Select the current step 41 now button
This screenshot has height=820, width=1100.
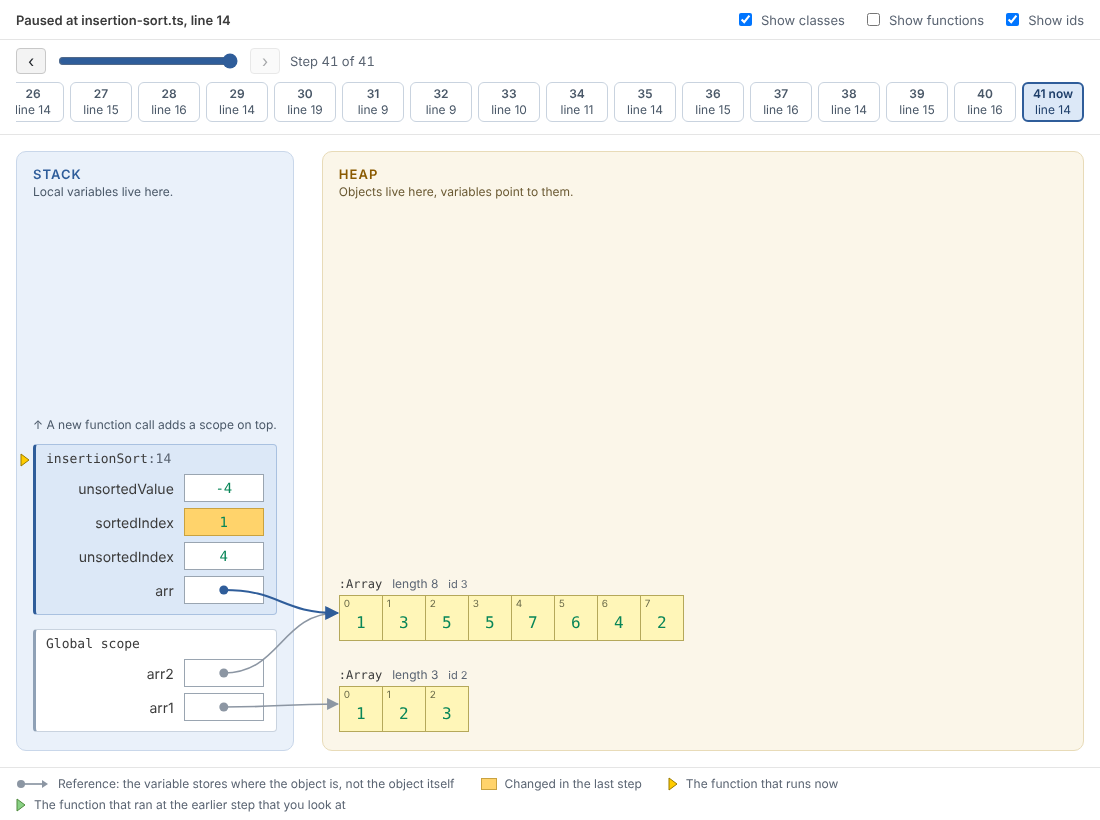click(x=1053, y=102)
